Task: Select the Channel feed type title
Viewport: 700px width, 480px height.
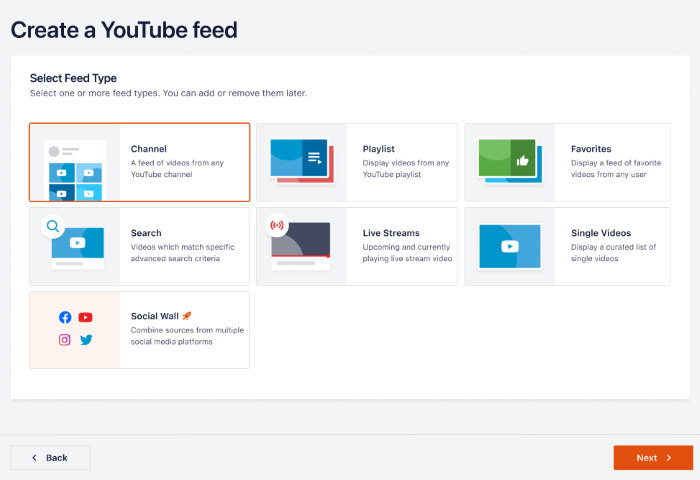Action: [x=149, y=149]
